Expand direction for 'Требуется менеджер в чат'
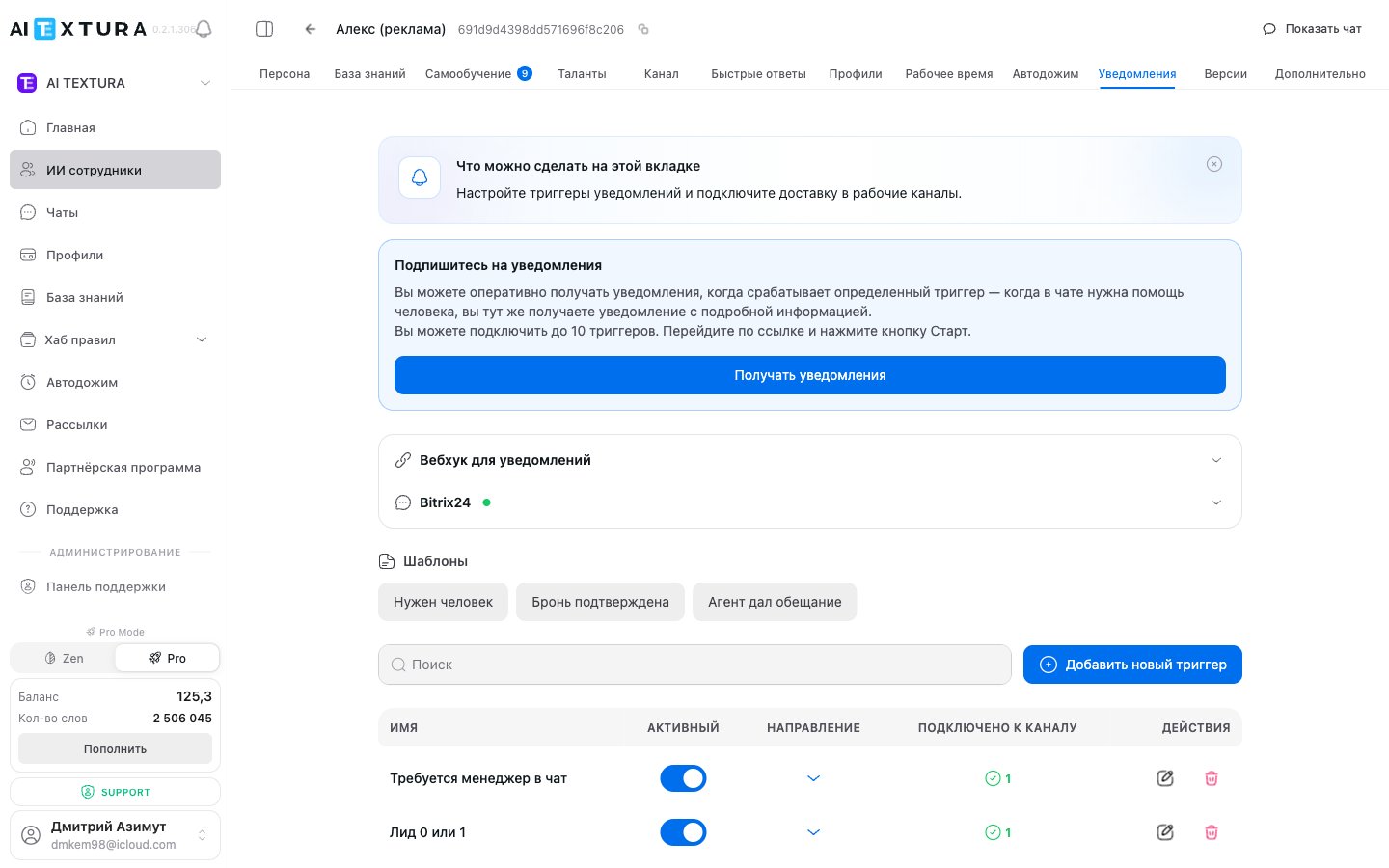Screen dimensions: 1389x868 (813, 778)
